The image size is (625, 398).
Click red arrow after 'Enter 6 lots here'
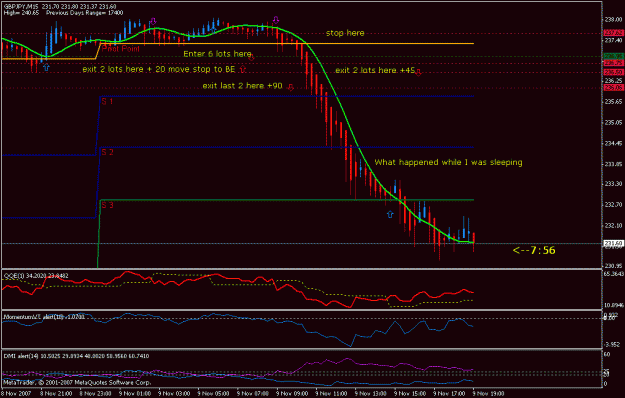252,58
